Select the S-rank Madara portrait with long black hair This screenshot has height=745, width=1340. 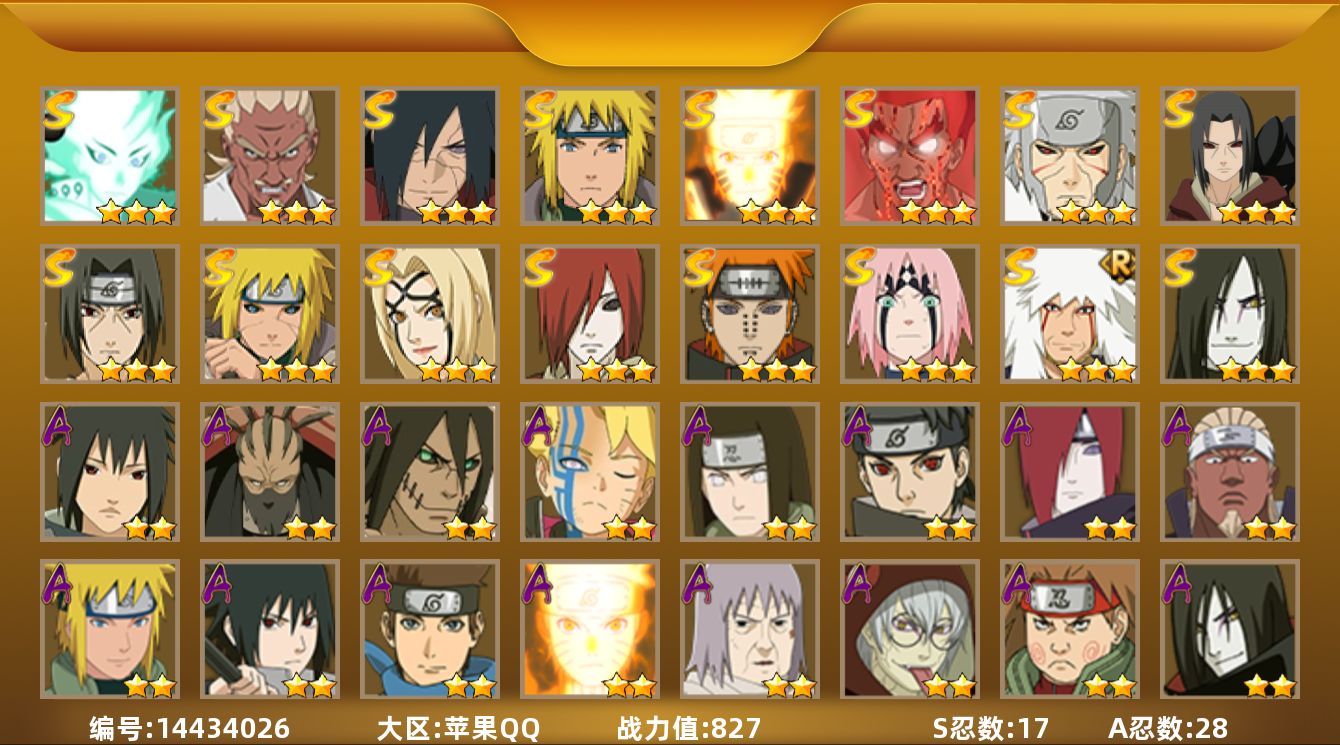click(x=429, y=156)
